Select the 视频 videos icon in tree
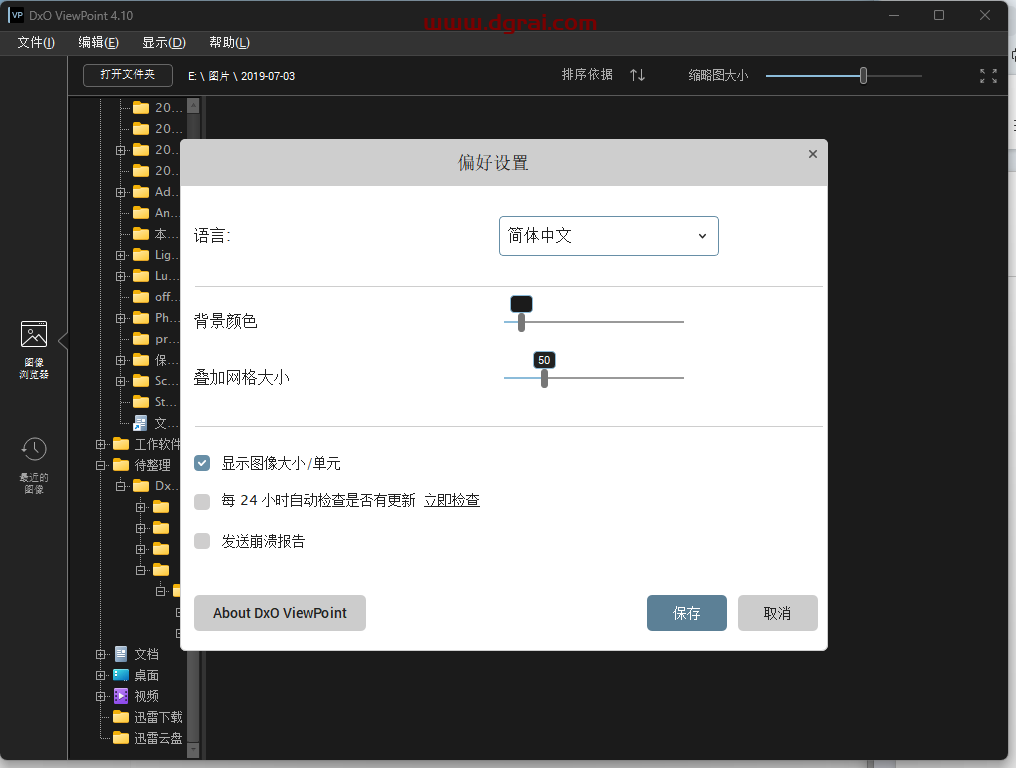This screenshot has width=1016, height=768. point(121,696)
